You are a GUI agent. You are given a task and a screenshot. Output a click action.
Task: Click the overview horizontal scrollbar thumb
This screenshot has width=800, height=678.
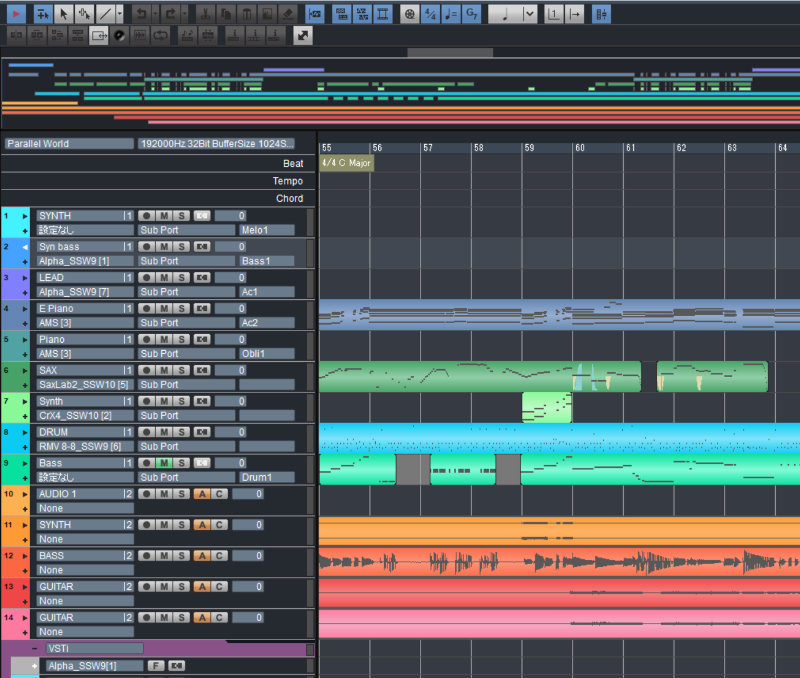450,52
